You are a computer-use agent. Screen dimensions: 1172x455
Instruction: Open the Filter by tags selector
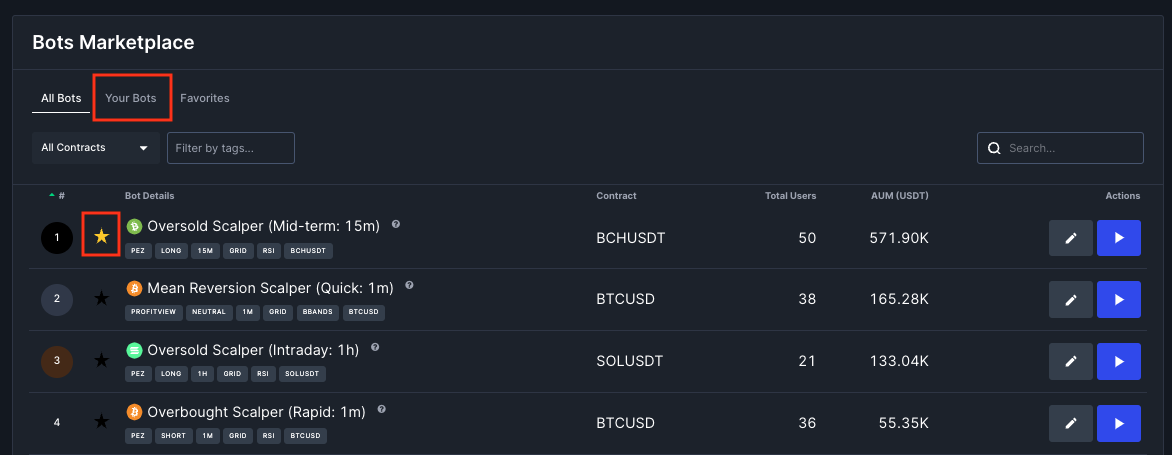(x=230, y=148)
